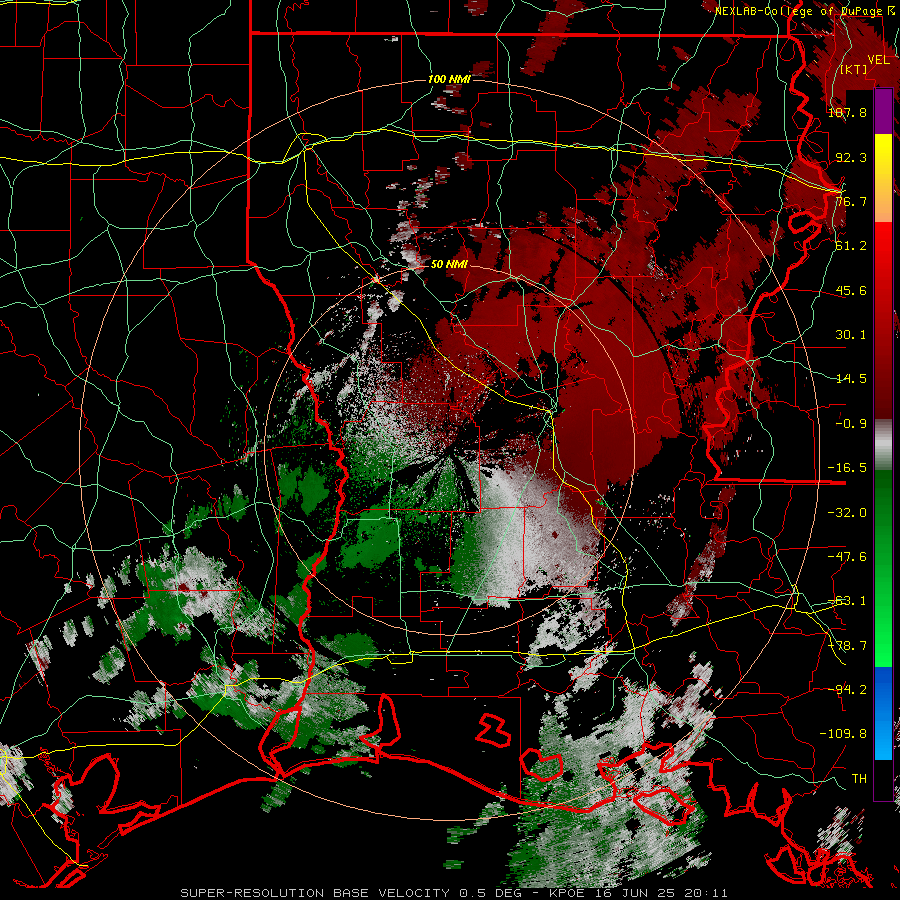Viewport: 900px width, 900px height.
Task: Click the 61.2 scale value
Action: [x=851, y=246]
